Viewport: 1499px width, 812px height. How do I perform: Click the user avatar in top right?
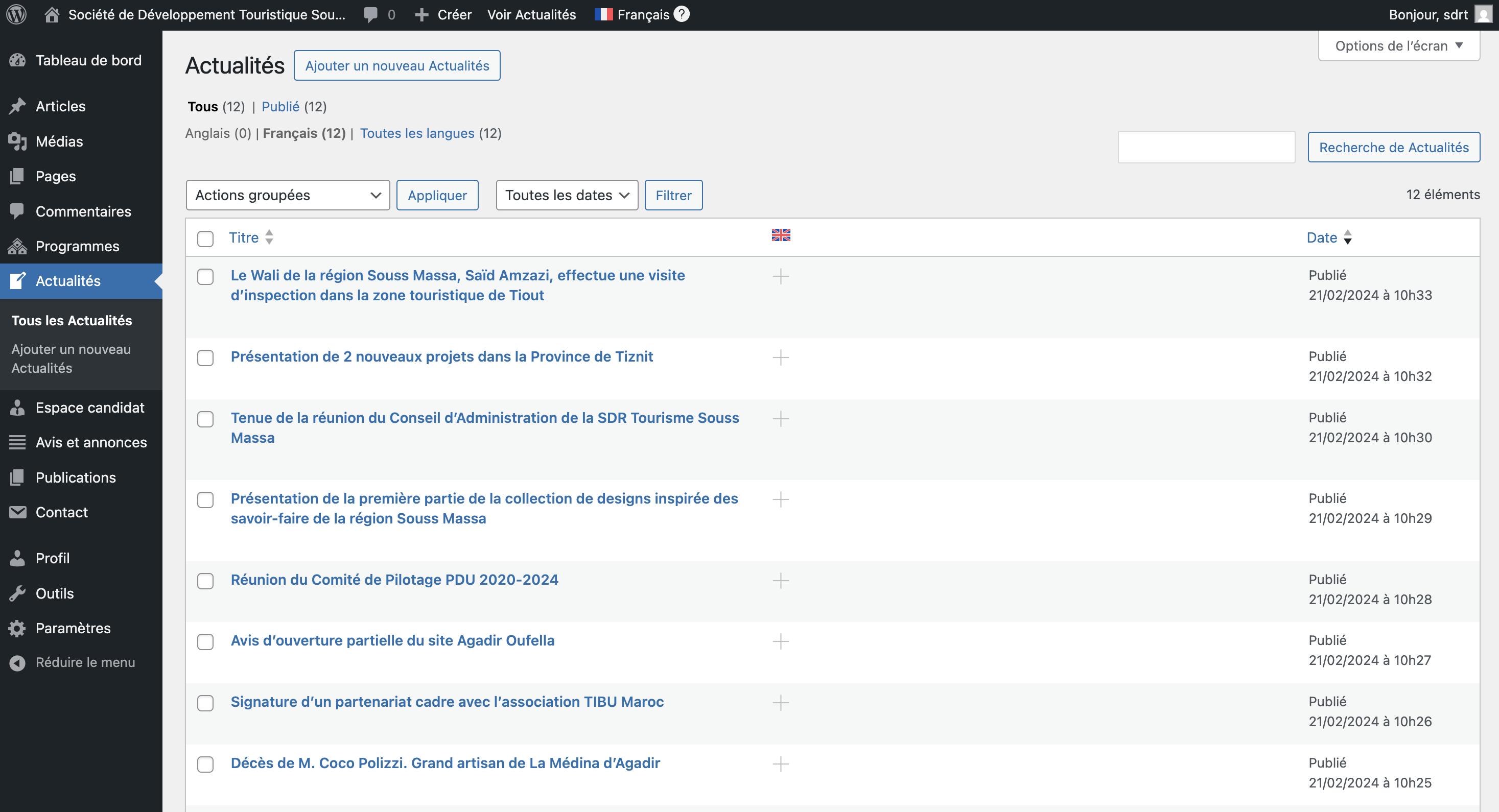[1483, 14]
